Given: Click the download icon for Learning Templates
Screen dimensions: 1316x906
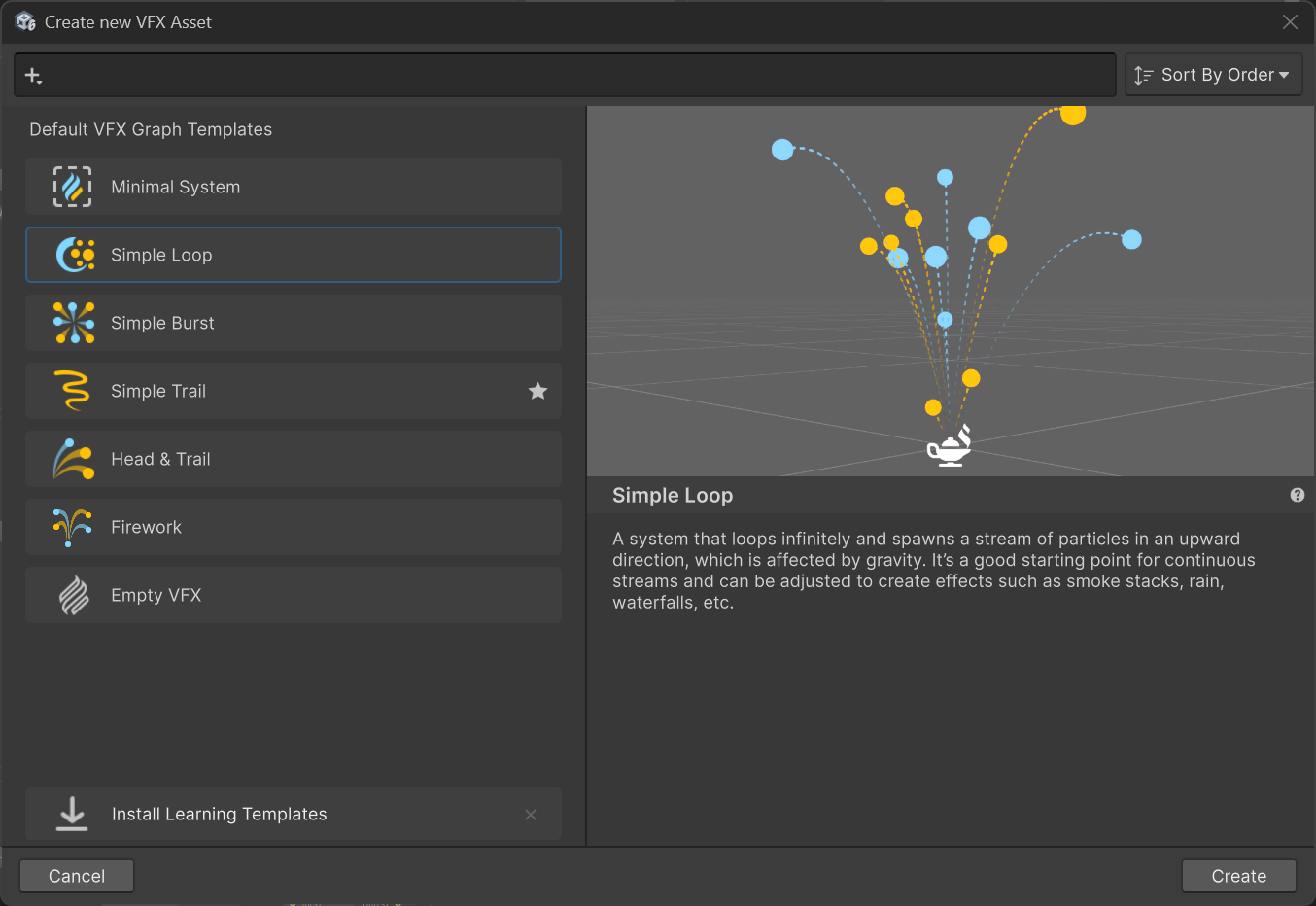Looking at the screenshot, I should click(x=72, y=814).
